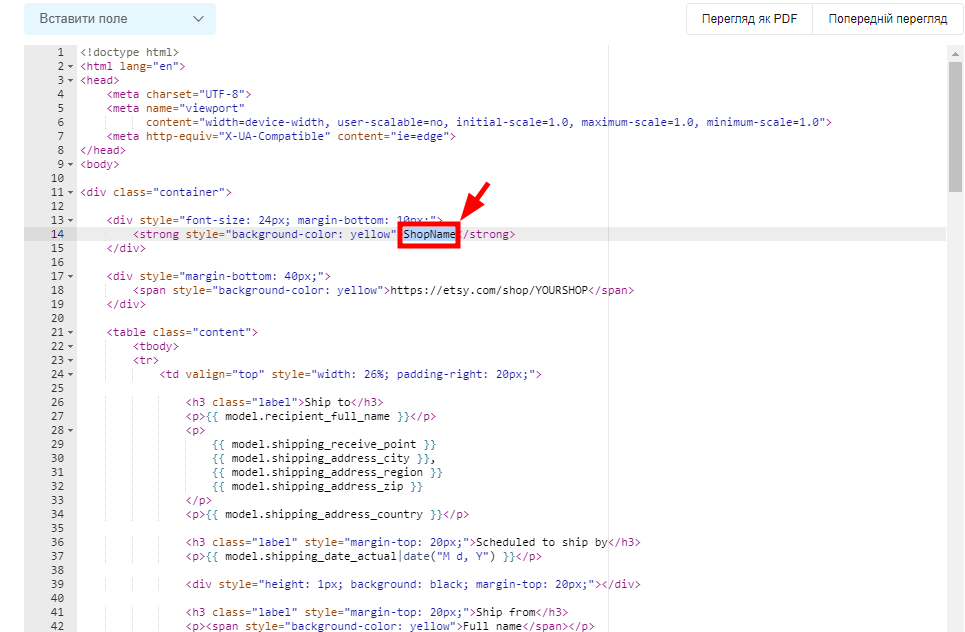Click model.shipping_date_actual text
965x632 pixels.
click(x=311, y=556)
